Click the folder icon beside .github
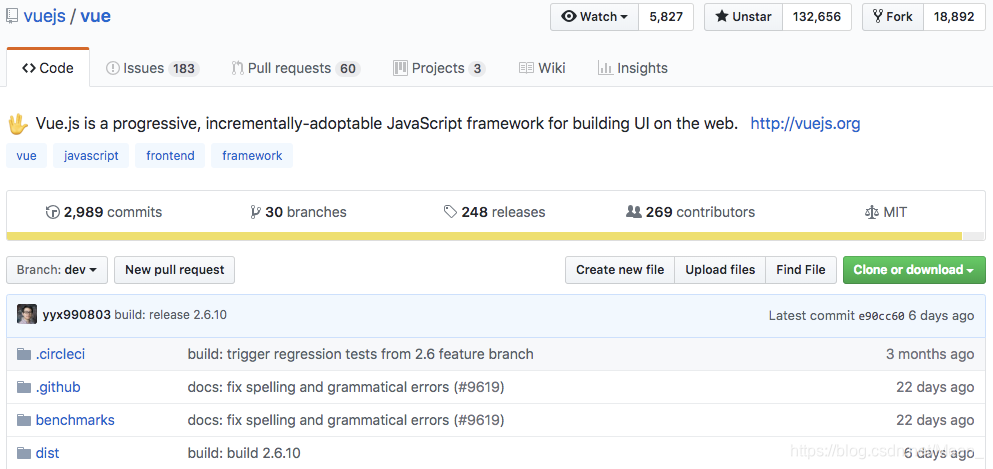The width and height of the screenshot is (993, 469). click(24, 387)
